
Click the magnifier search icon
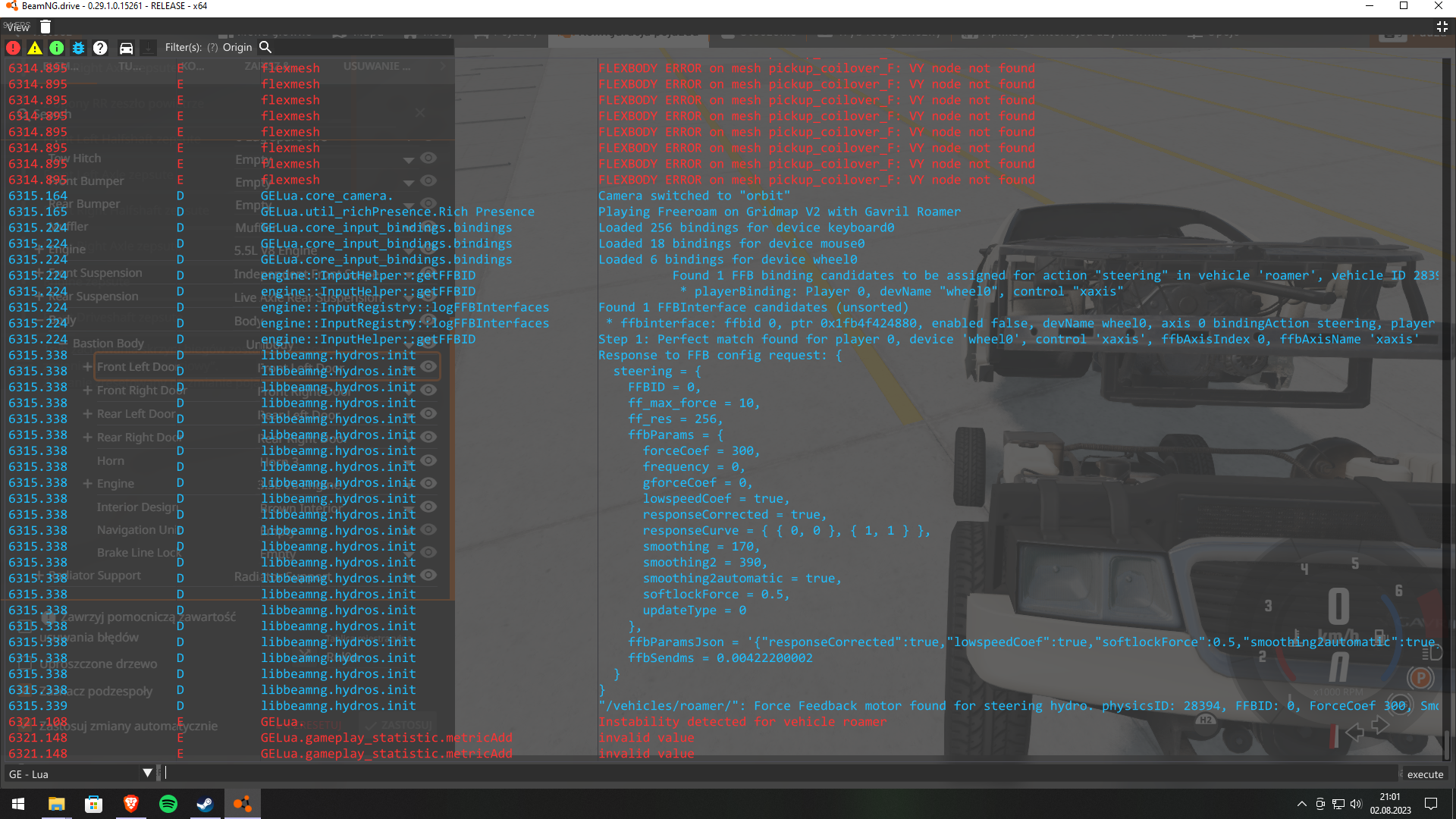(x=265, y=47)
